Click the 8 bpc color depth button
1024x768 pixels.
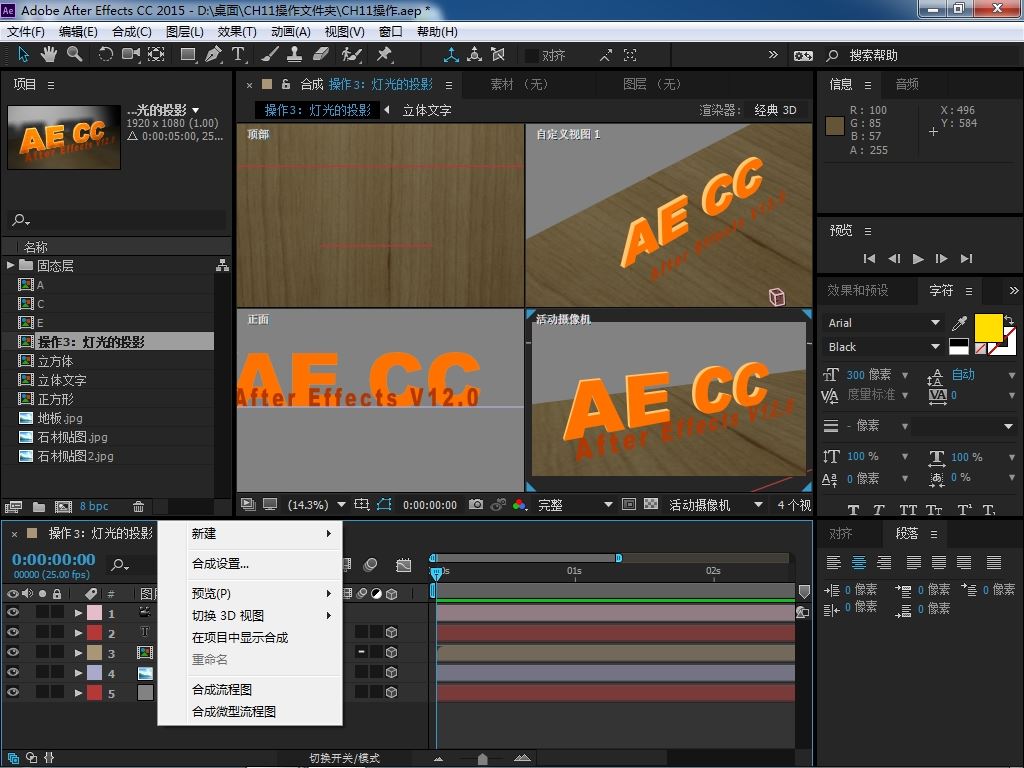pyautogui.click(x=94, y=506)
